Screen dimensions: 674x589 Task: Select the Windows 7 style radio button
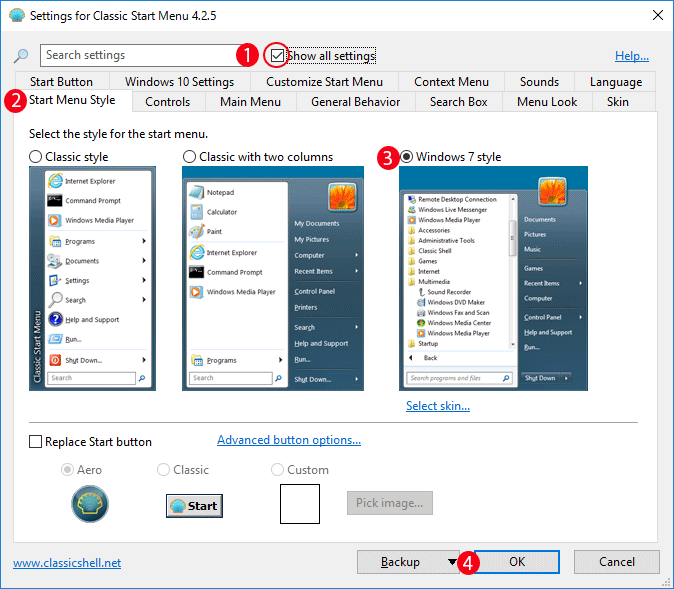[406, 156]
